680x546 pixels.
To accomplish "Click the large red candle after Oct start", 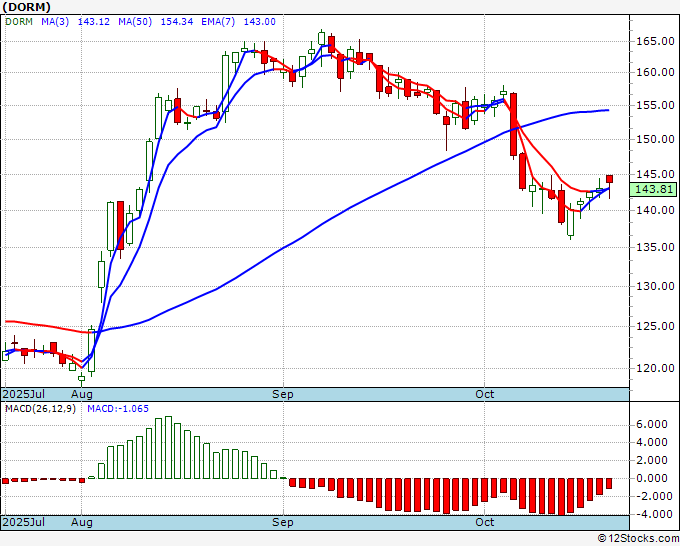I will 513,124.
